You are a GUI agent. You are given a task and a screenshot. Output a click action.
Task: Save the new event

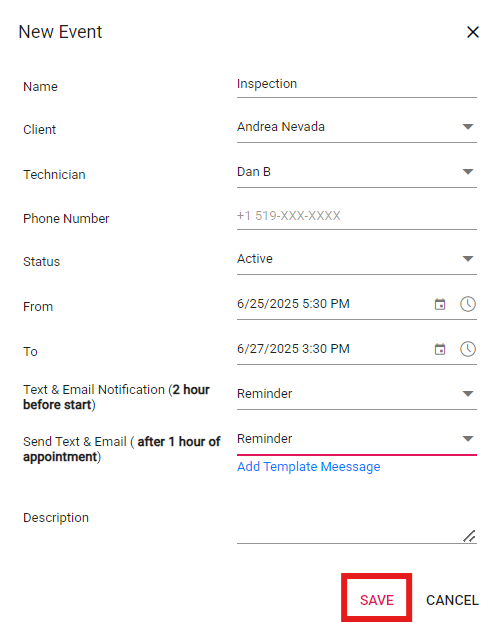tap(377, 600)
